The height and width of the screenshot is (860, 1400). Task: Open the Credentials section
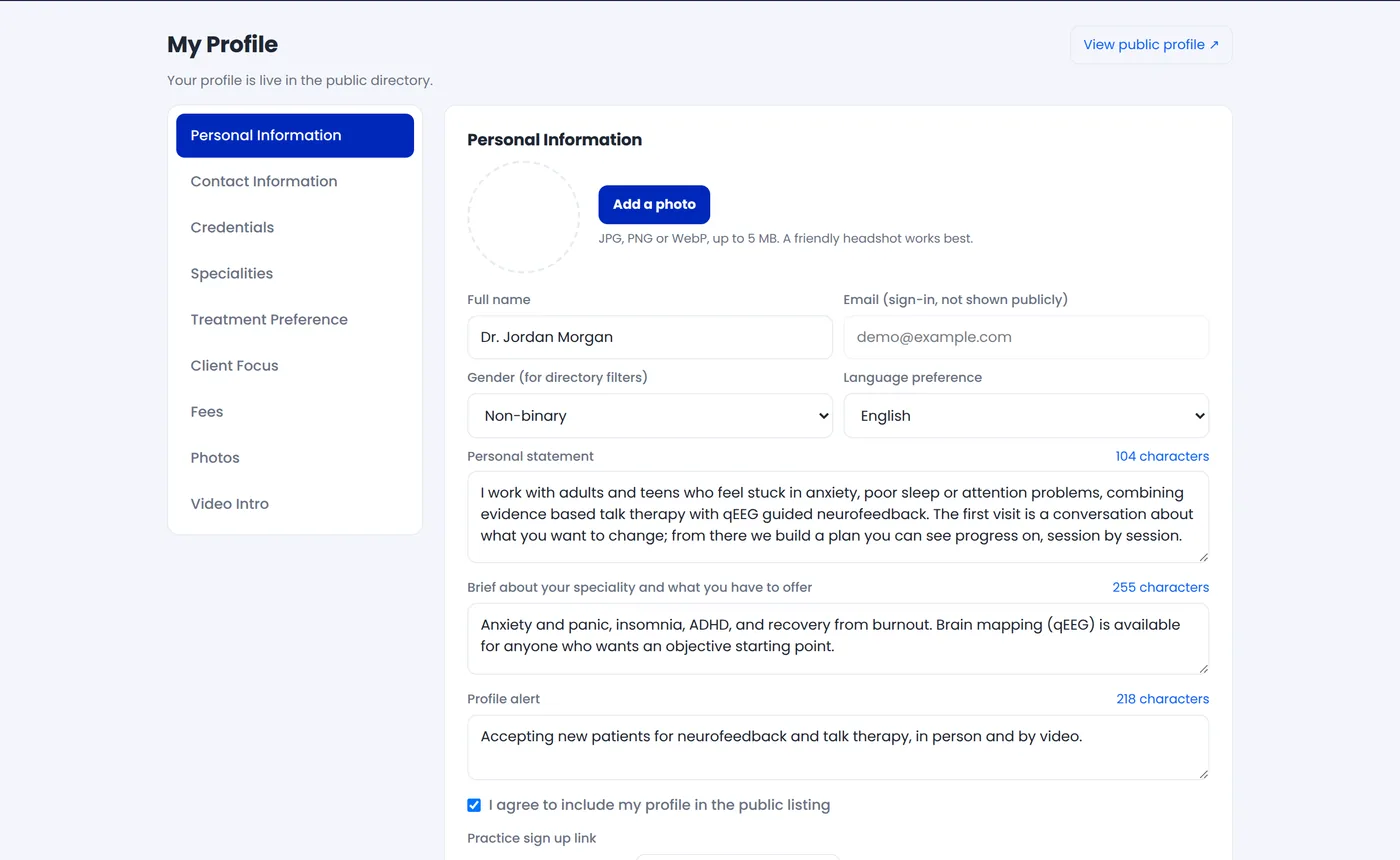(x=295, y=227)
